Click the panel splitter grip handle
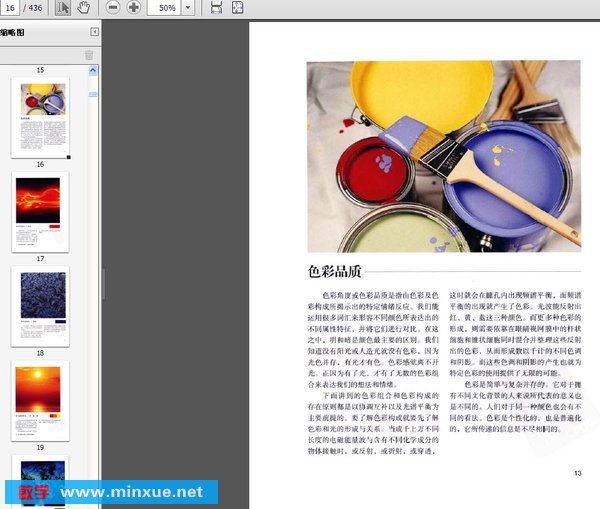This screenshot has height=509, width=600. coord(103,284)
